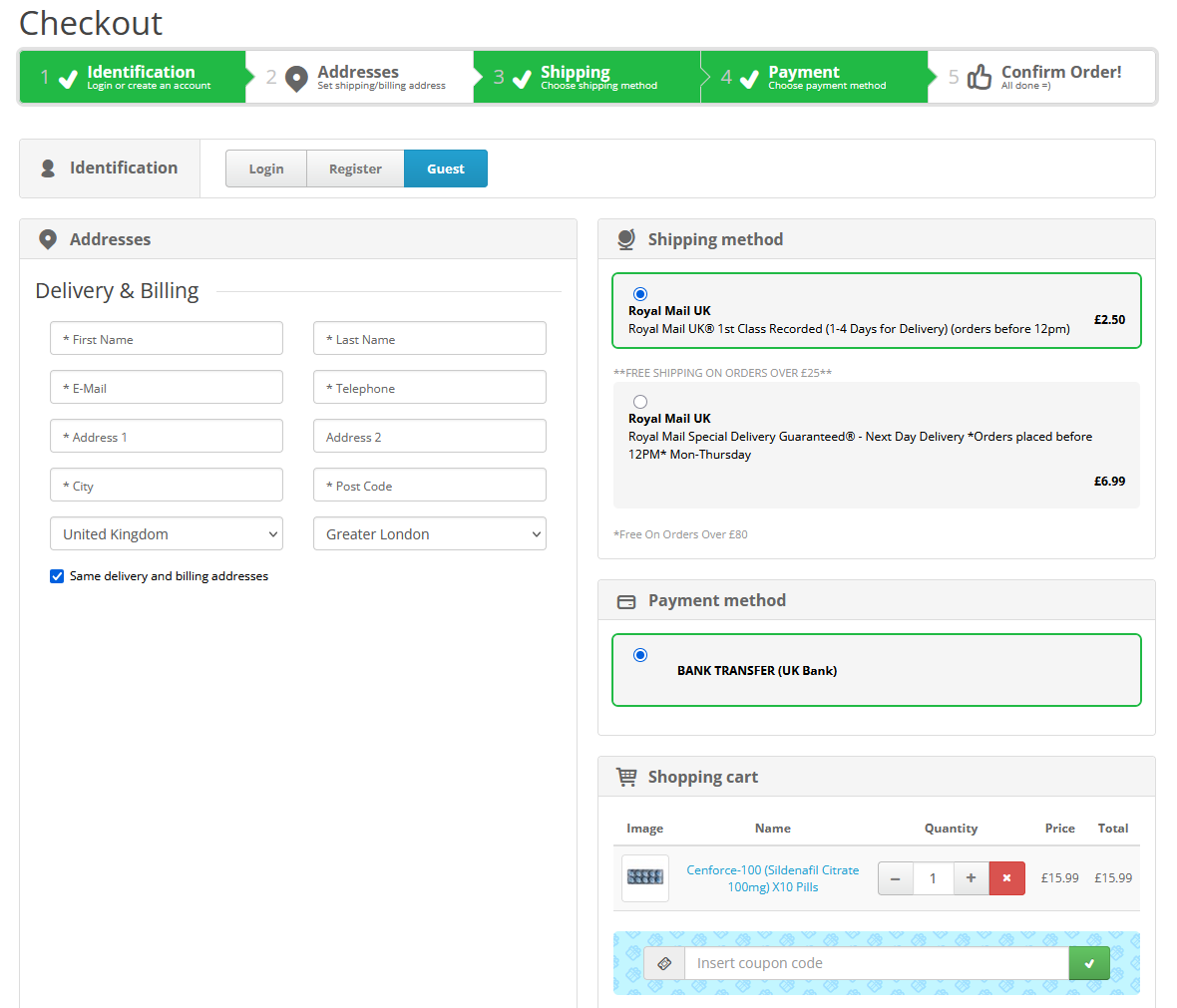
Task: Click the Shipping step checkmark icon
Action: click(522, 78)
